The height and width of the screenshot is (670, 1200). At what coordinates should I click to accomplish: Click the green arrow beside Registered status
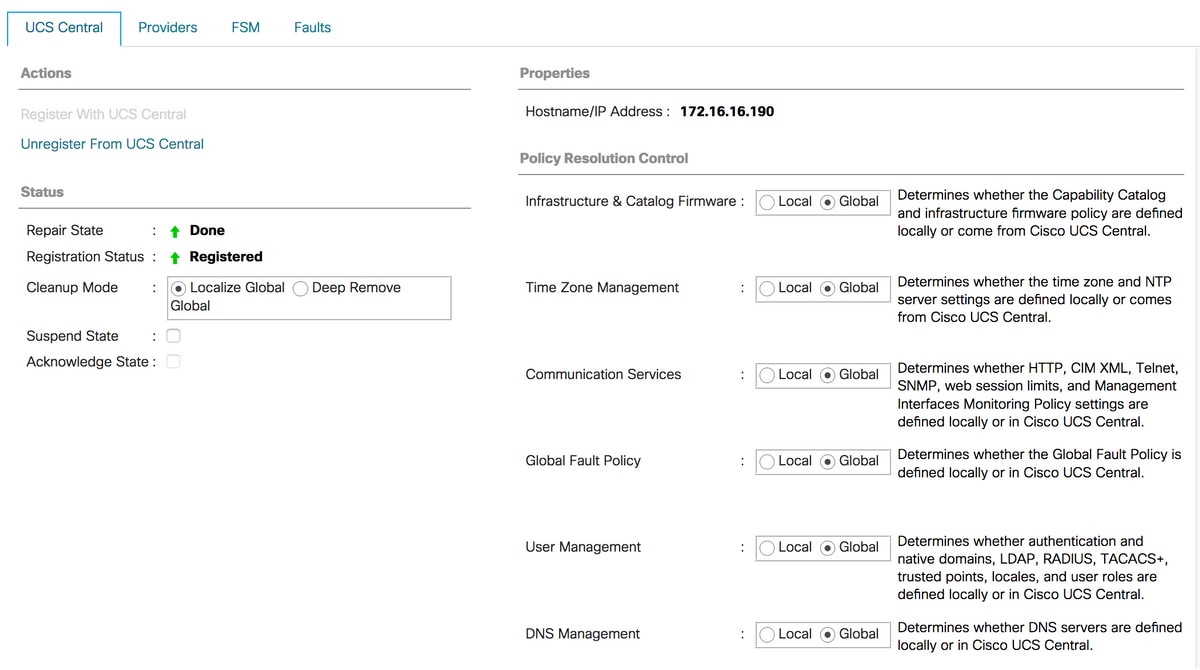(175, 257)
